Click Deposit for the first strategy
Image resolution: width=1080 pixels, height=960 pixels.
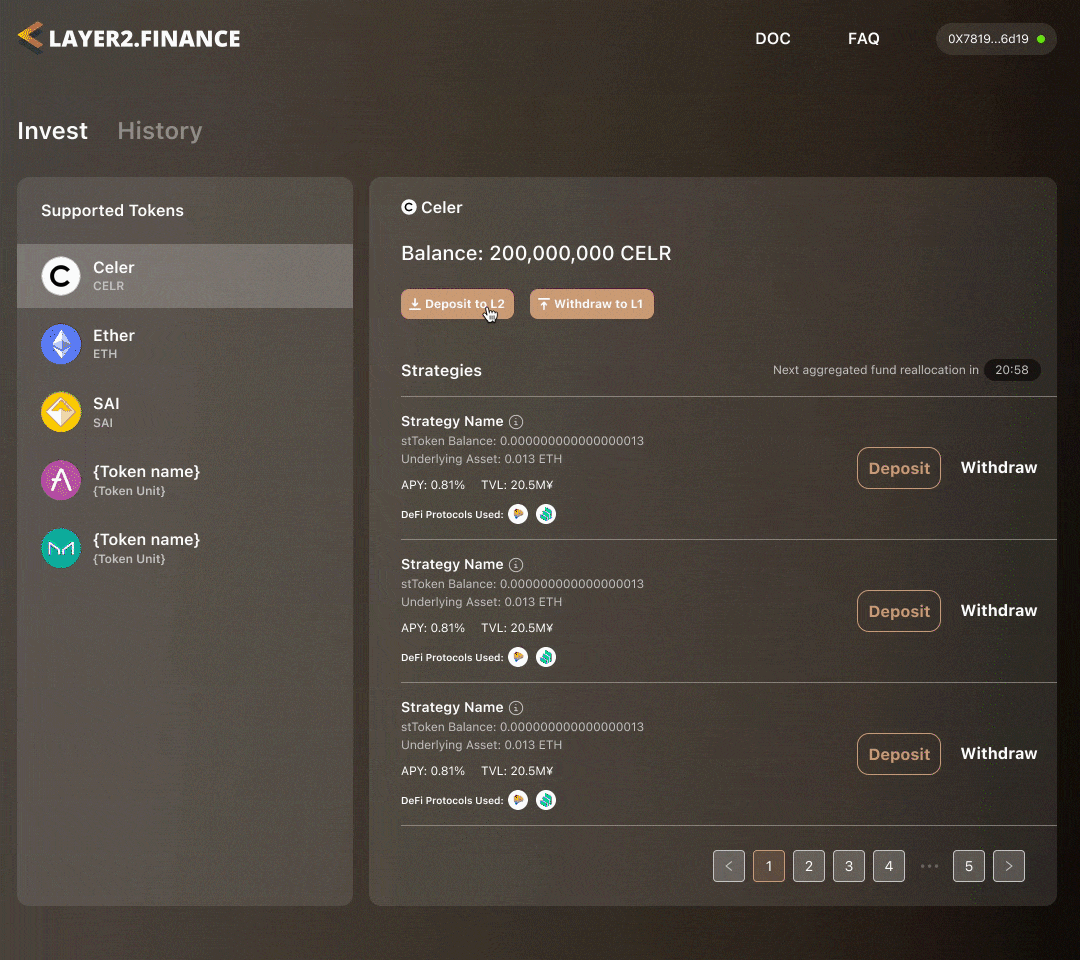tap(899, 468)
